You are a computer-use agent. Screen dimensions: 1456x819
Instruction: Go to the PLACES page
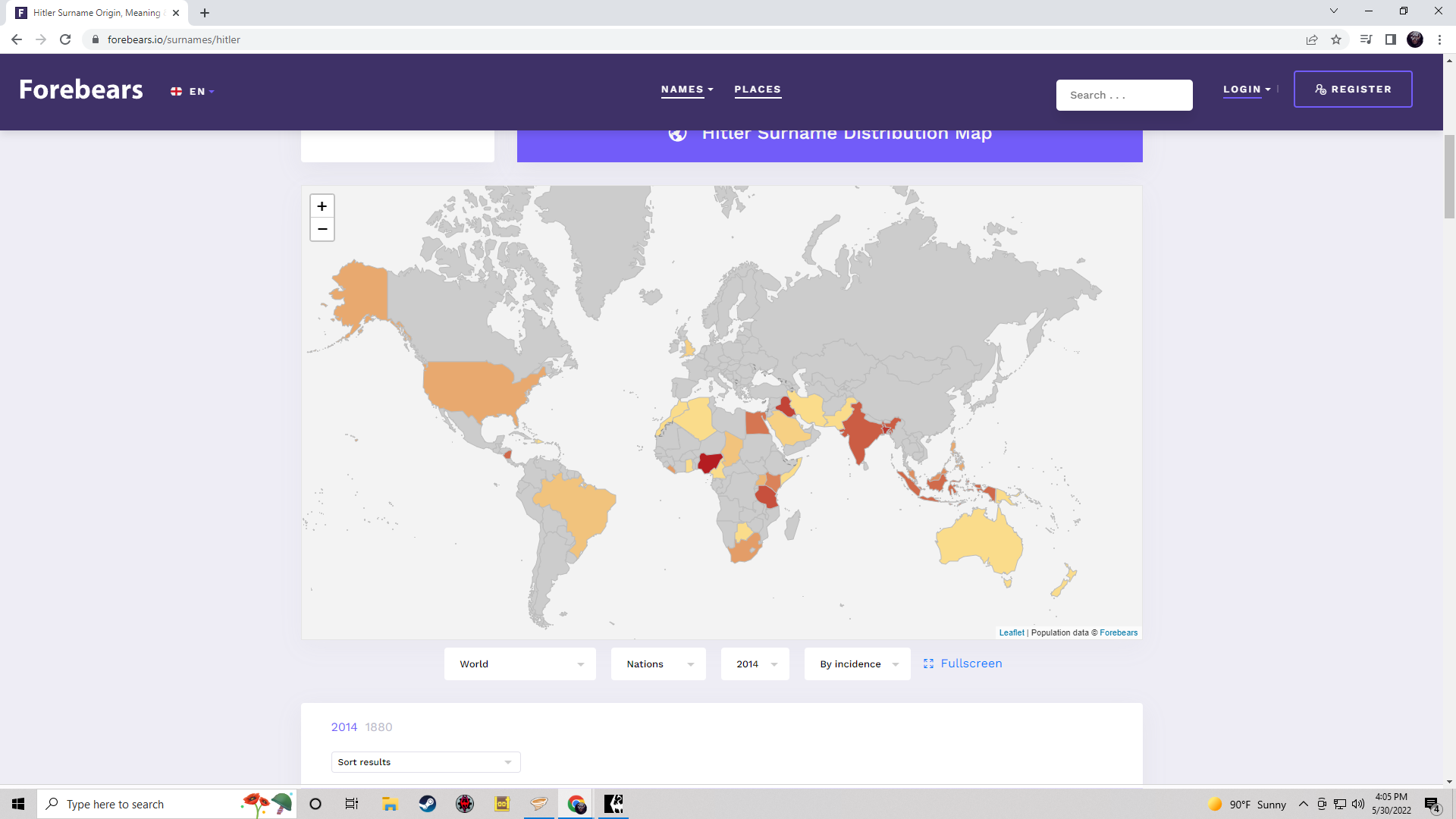click(x=758, y=89)
